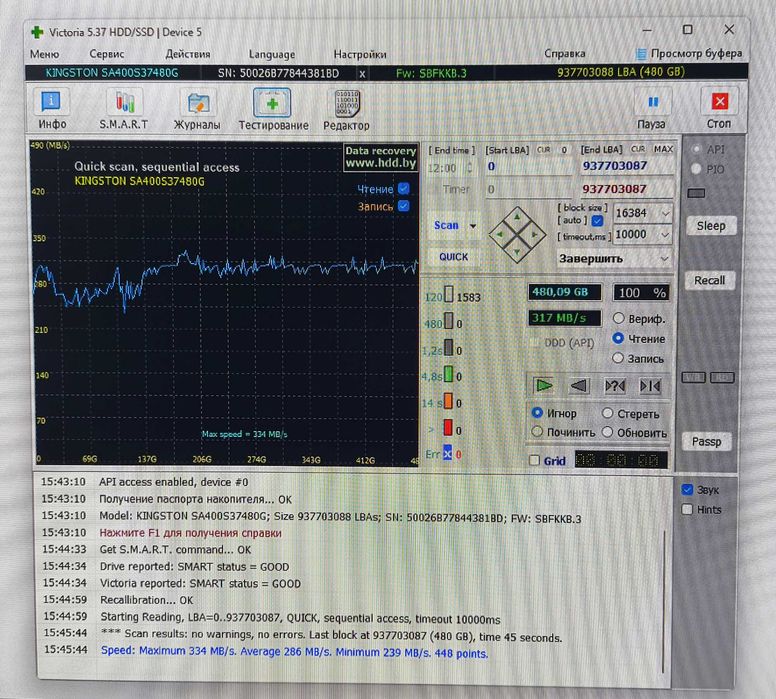
Task: Click the log panel vertical scrollbar
Action: click(x=663, y=601)
